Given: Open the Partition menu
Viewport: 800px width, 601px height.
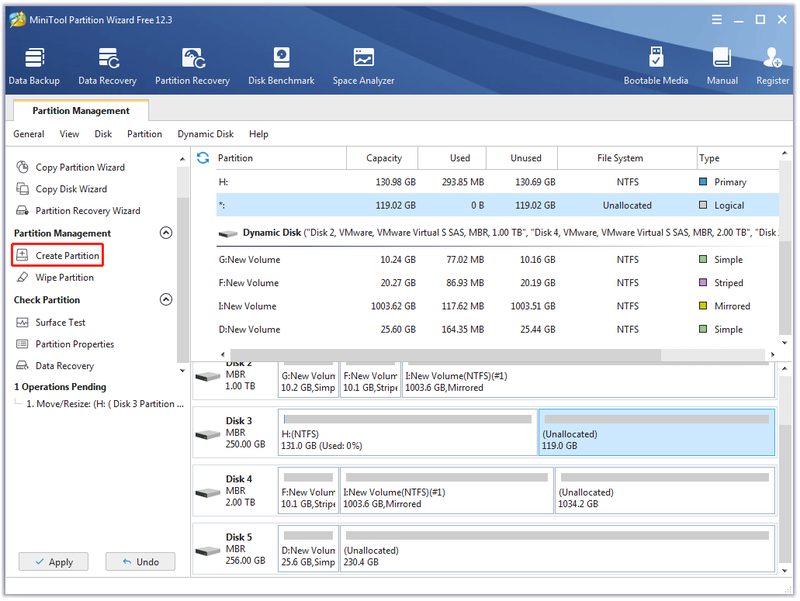Looking at the screenshot, I should pos(144,134).
